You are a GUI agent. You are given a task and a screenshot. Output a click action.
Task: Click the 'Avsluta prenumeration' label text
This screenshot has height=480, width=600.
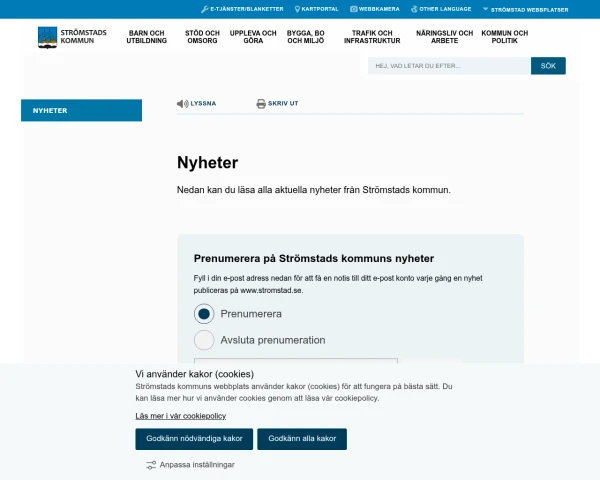pos(273,340)
